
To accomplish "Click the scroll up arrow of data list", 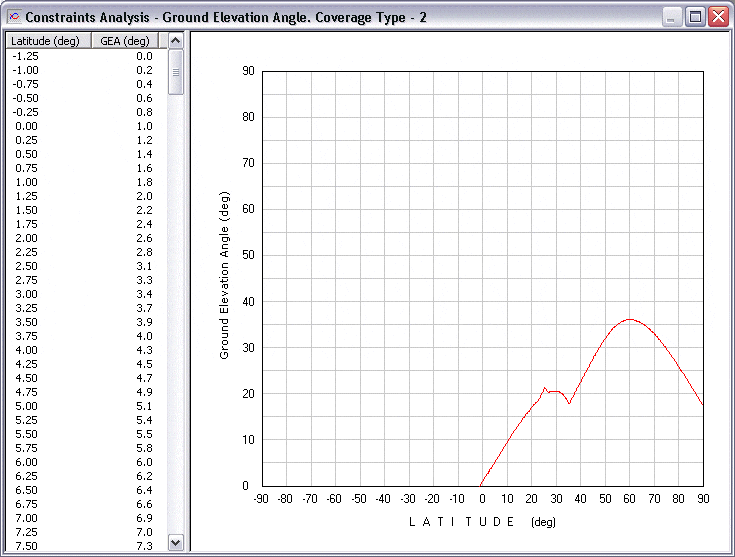I will (176, 41).
